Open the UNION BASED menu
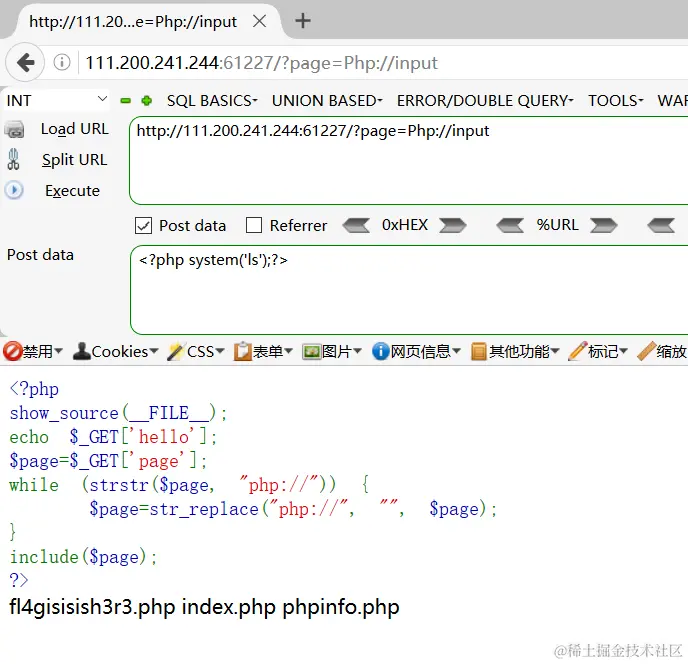The width and height of the screenshot is (688, 664). pyautogui.click(x=327, y=100)
